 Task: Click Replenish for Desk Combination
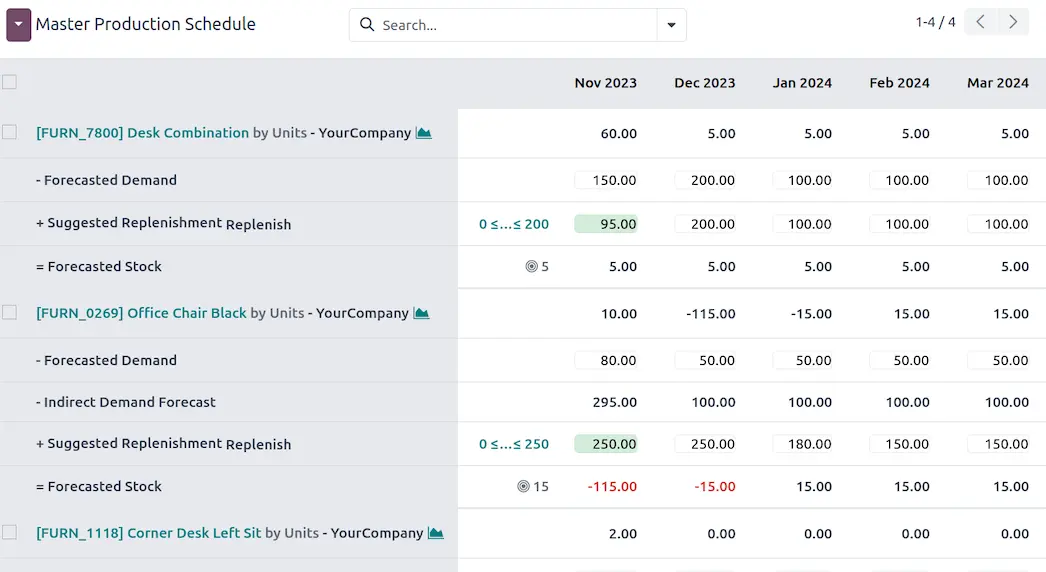click(258, 225)
